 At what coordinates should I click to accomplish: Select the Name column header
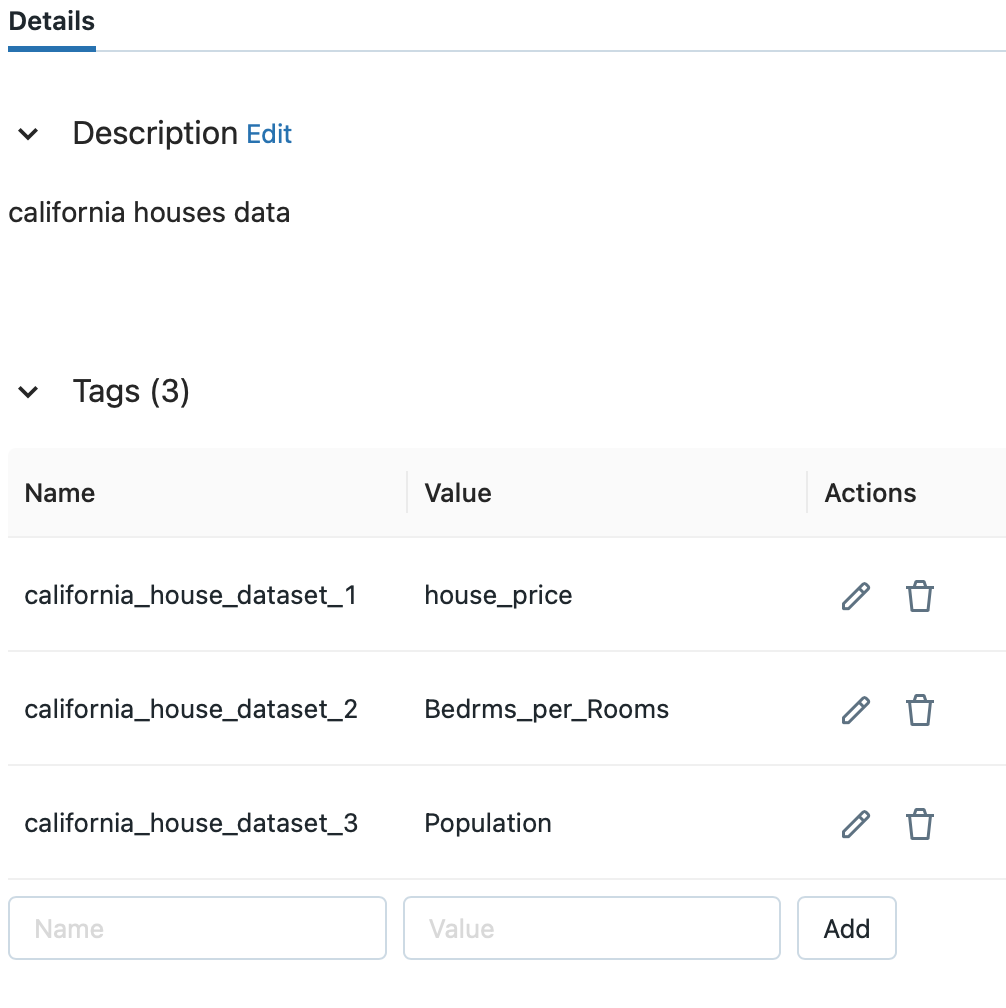click(60, 493)
